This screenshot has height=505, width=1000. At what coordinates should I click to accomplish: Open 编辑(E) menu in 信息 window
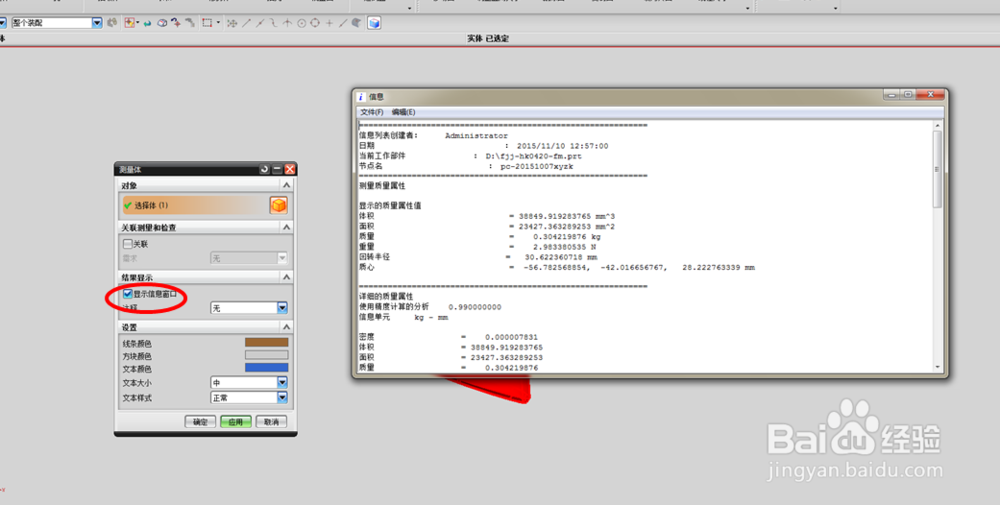pos(403,112)
